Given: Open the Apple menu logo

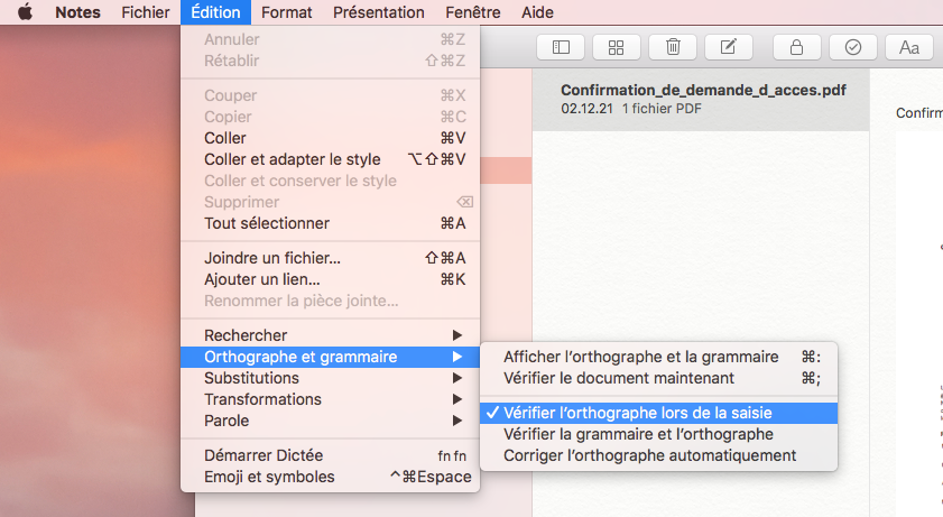Looking at the screenshot, I should tap(25, 12).
